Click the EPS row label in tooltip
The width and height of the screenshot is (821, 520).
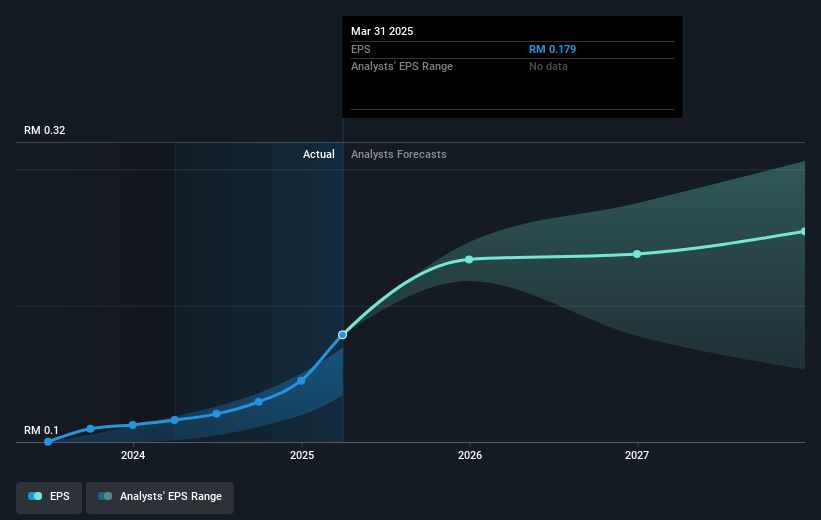pyautogui.click(x=361, y=49)
